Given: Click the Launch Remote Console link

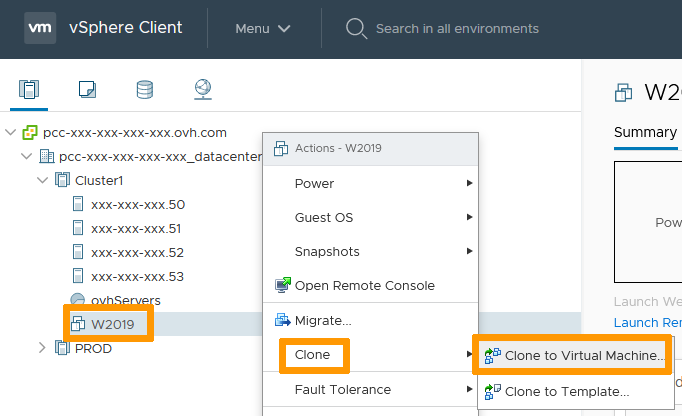Looking at the screenshot, I should pyautogui.click(x=647, y=323).
